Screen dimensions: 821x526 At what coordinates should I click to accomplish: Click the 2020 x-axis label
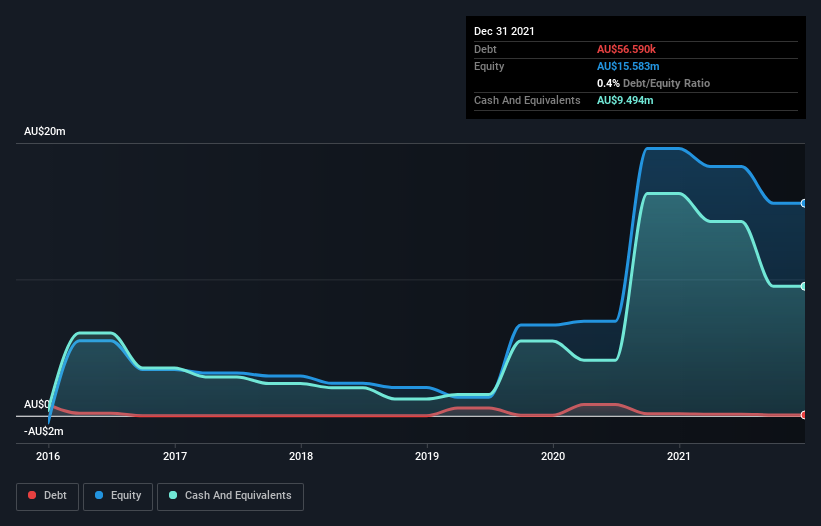coord(553,456)
